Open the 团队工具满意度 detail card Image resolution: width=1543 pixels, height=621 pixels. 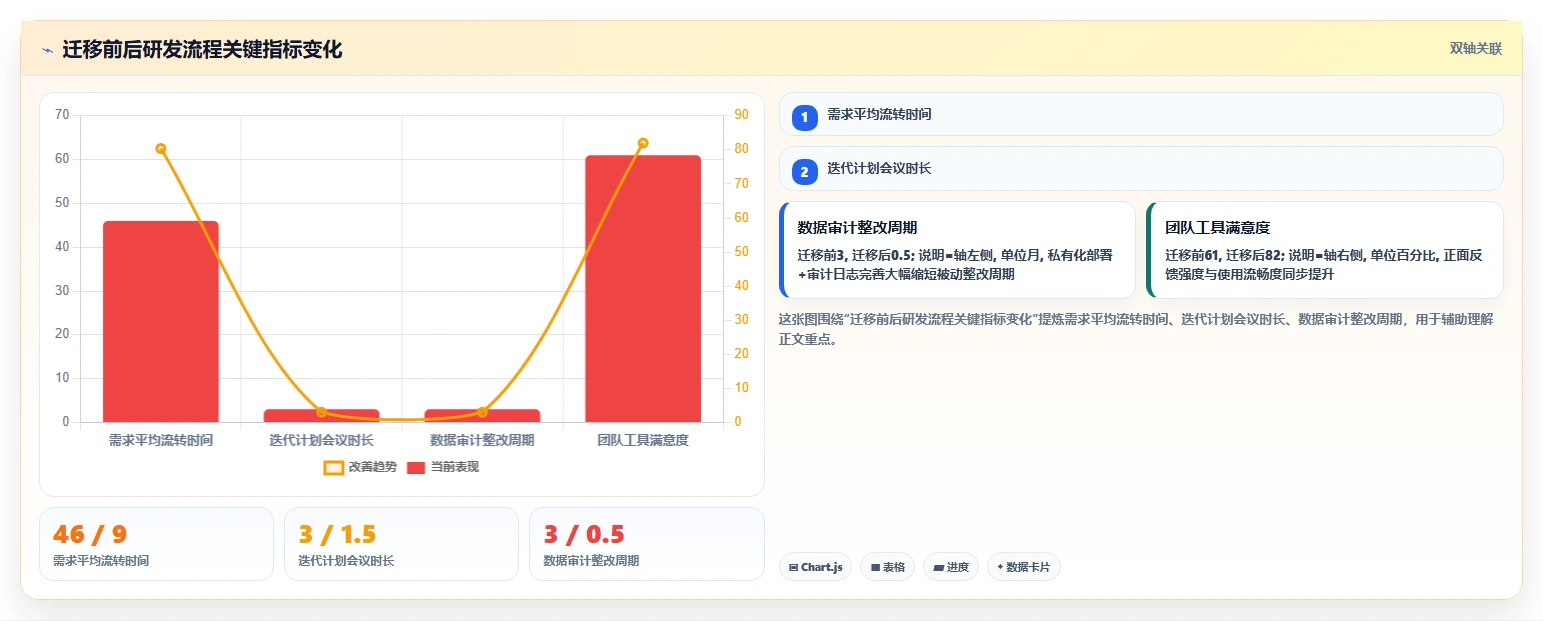tap(1325, 250)
